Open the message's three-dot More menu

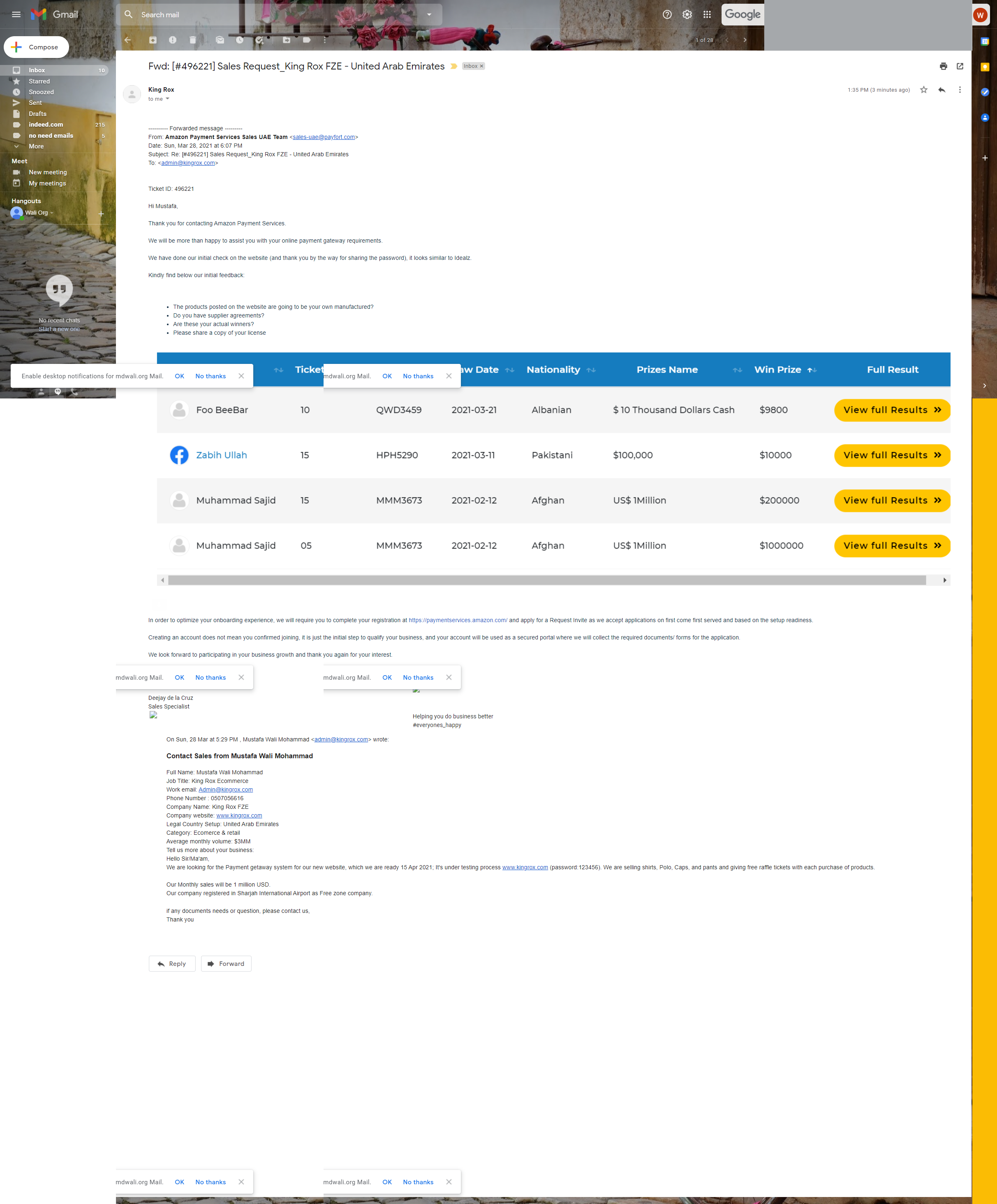[960, 90]
